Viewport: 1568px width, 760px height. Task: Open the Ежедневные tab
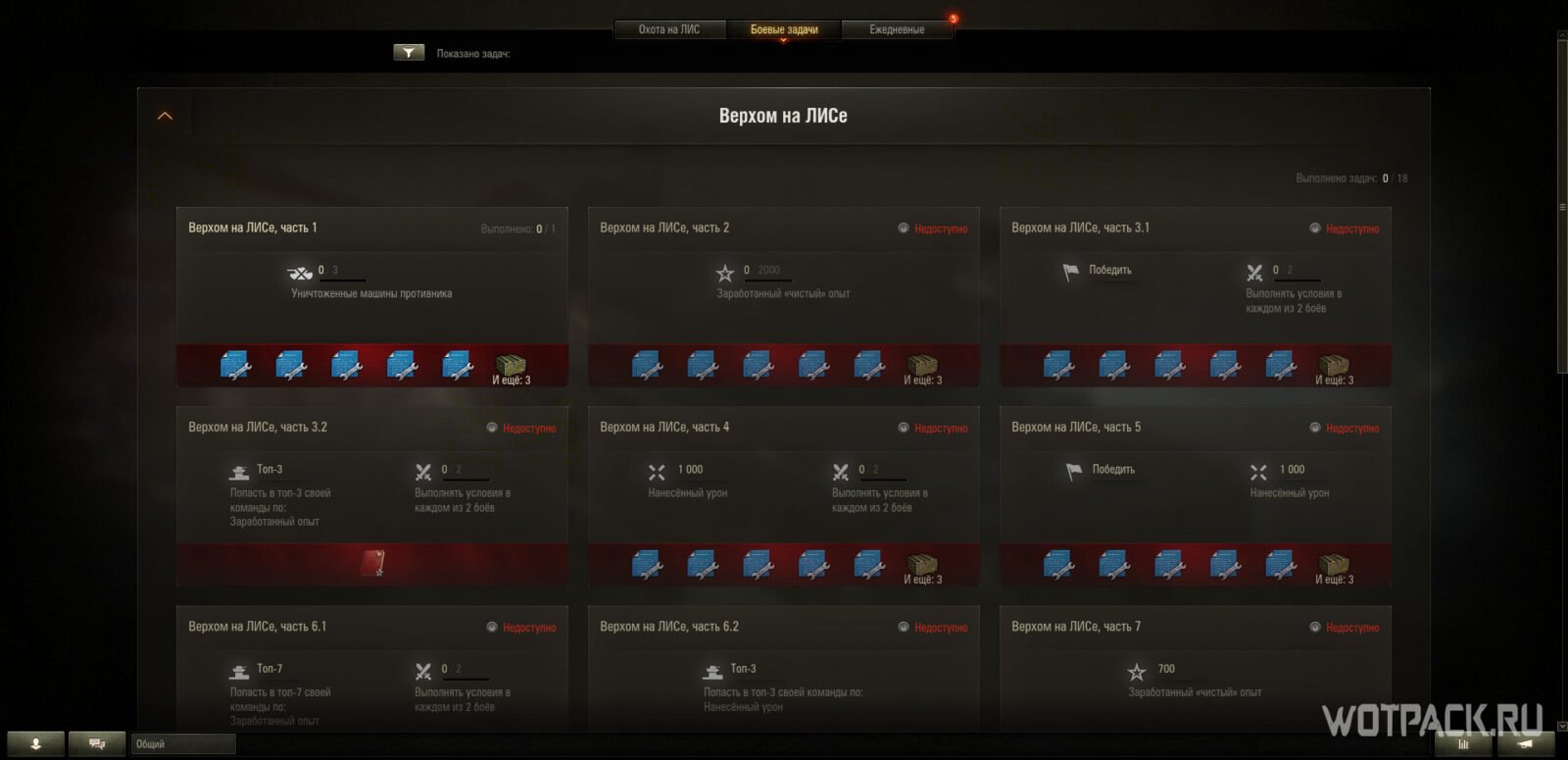coord(897,29)
